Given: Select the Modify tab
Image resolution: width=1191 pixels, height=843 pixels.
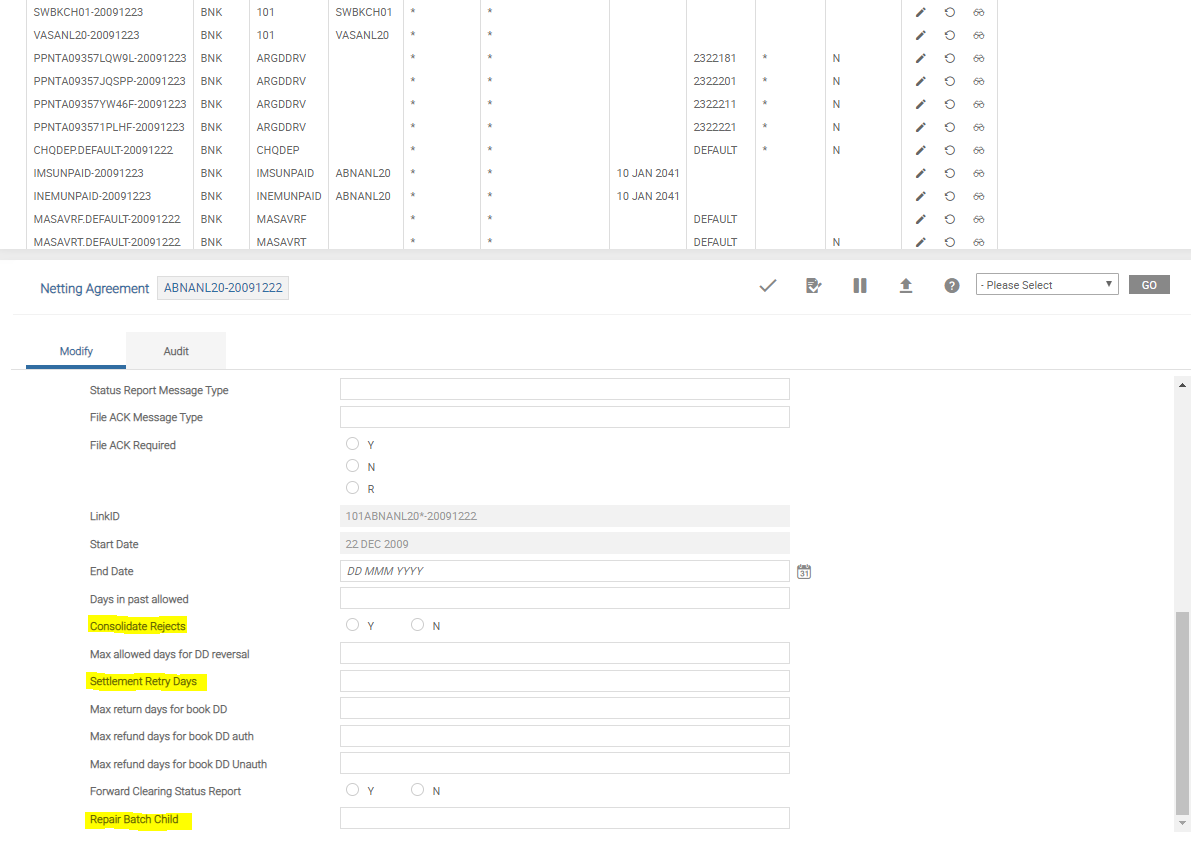Looking at the screenshot, I should click(x=76, y=351).
